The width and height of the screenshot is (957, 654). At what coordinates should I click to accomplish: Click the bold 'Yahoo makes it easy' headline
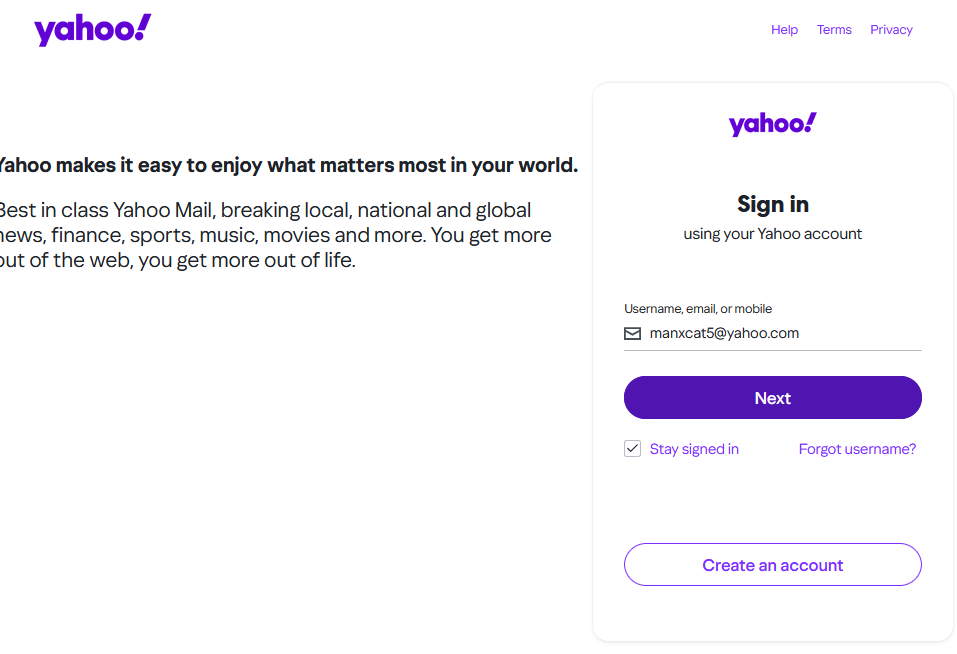point(288,165)
